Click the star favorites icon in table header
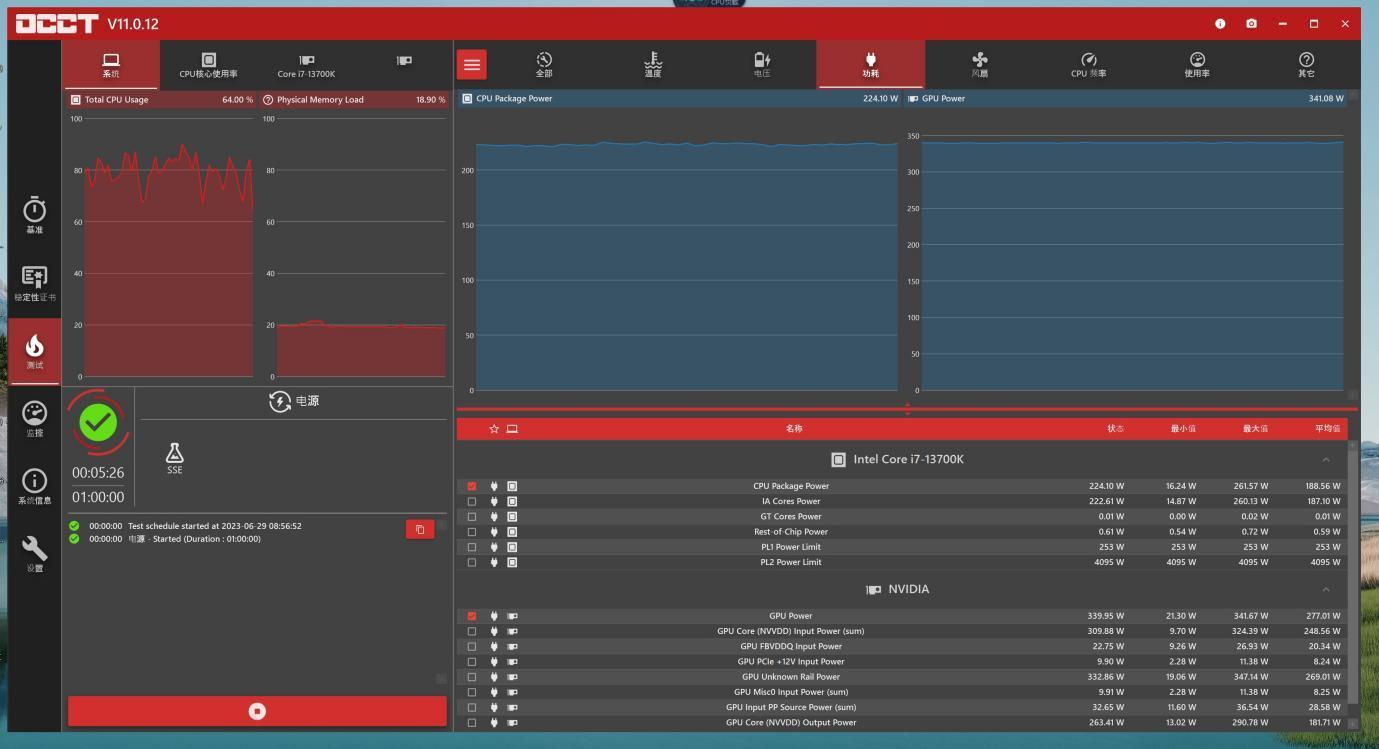This screenshot has height=749, width=1379. pos(494,429)
